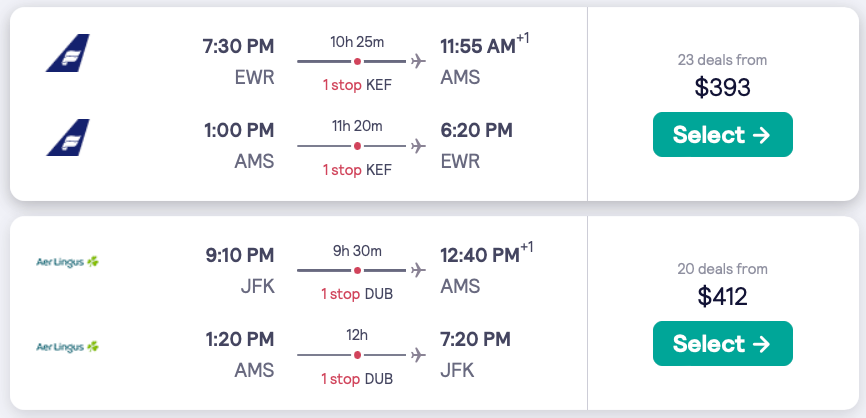Screen dimensions: 866x418
Task: Click the '23 deals from' text
Action: [x=722, y=60]
